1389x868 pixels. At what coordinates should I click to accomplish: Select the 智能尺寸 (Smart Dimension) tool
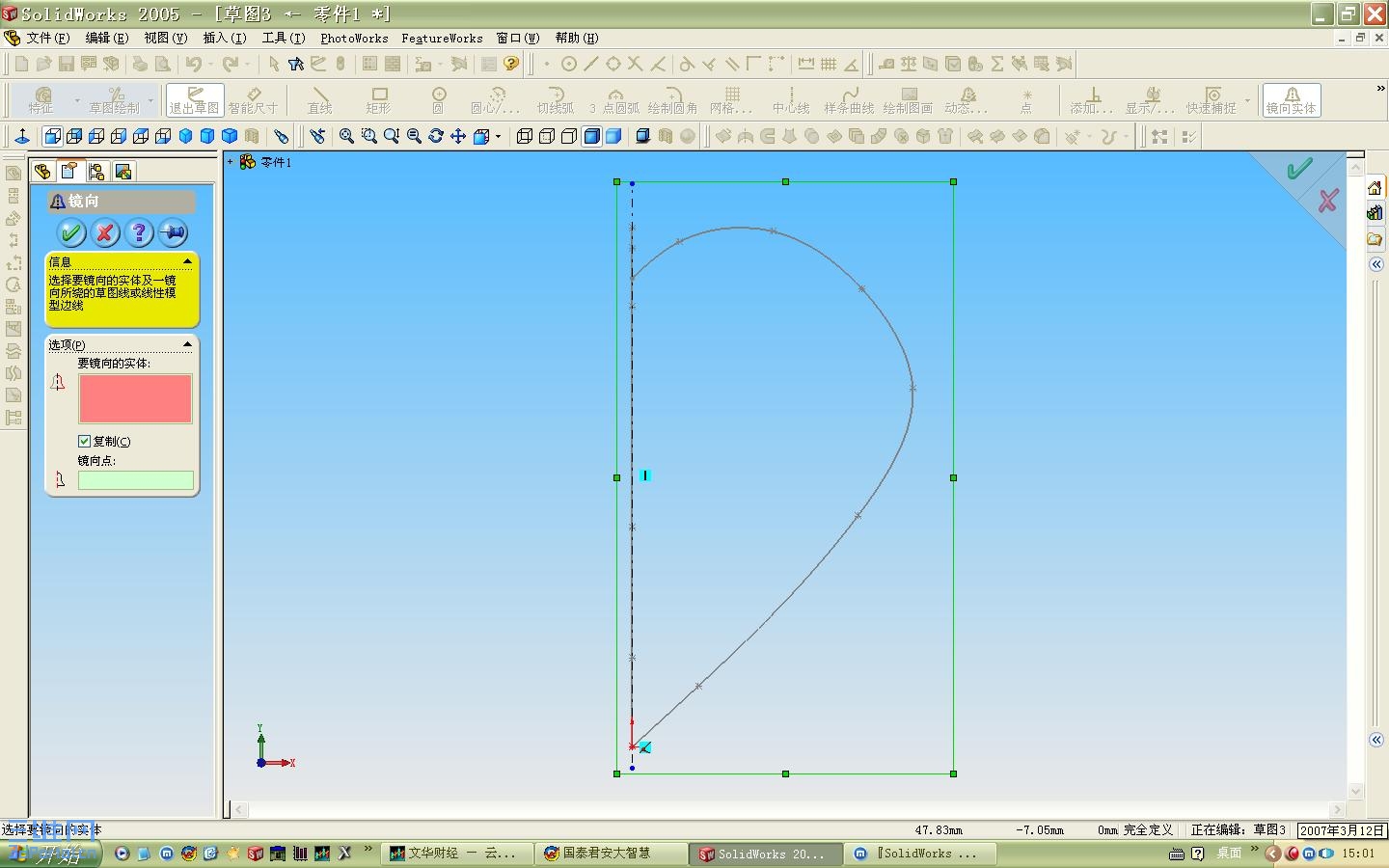tap(253, 100)
